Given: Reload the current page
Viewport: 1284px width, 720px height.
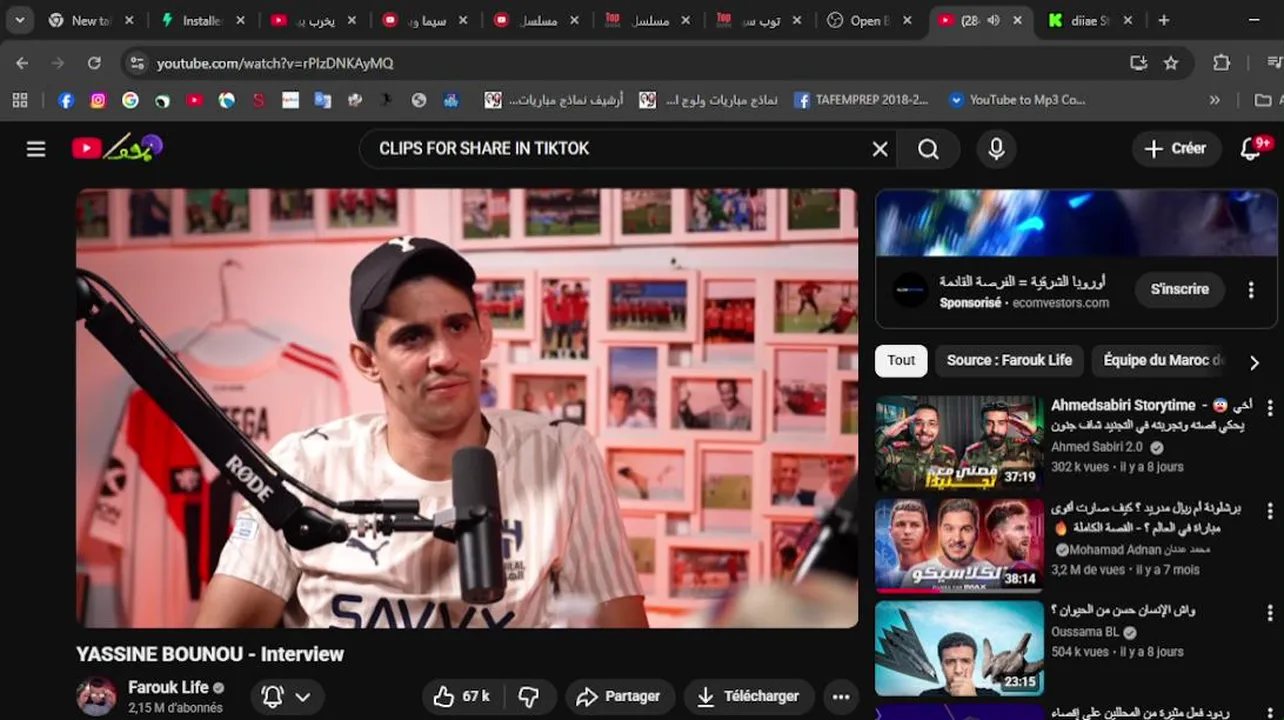Looking at the screenshot, I should 94,63.
